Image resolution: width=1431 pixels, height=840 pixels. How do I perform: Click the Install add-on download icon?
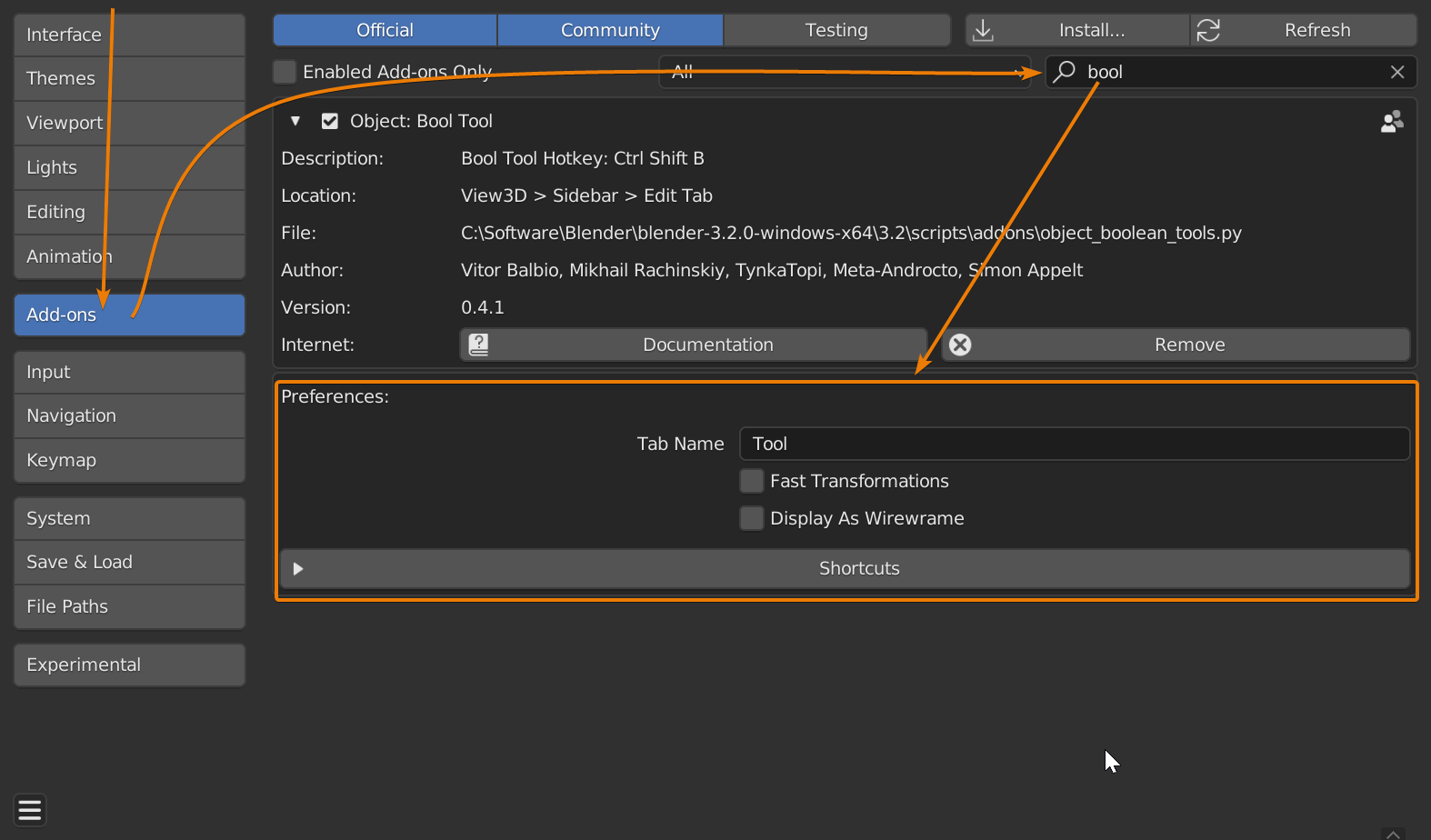point(983,30)
